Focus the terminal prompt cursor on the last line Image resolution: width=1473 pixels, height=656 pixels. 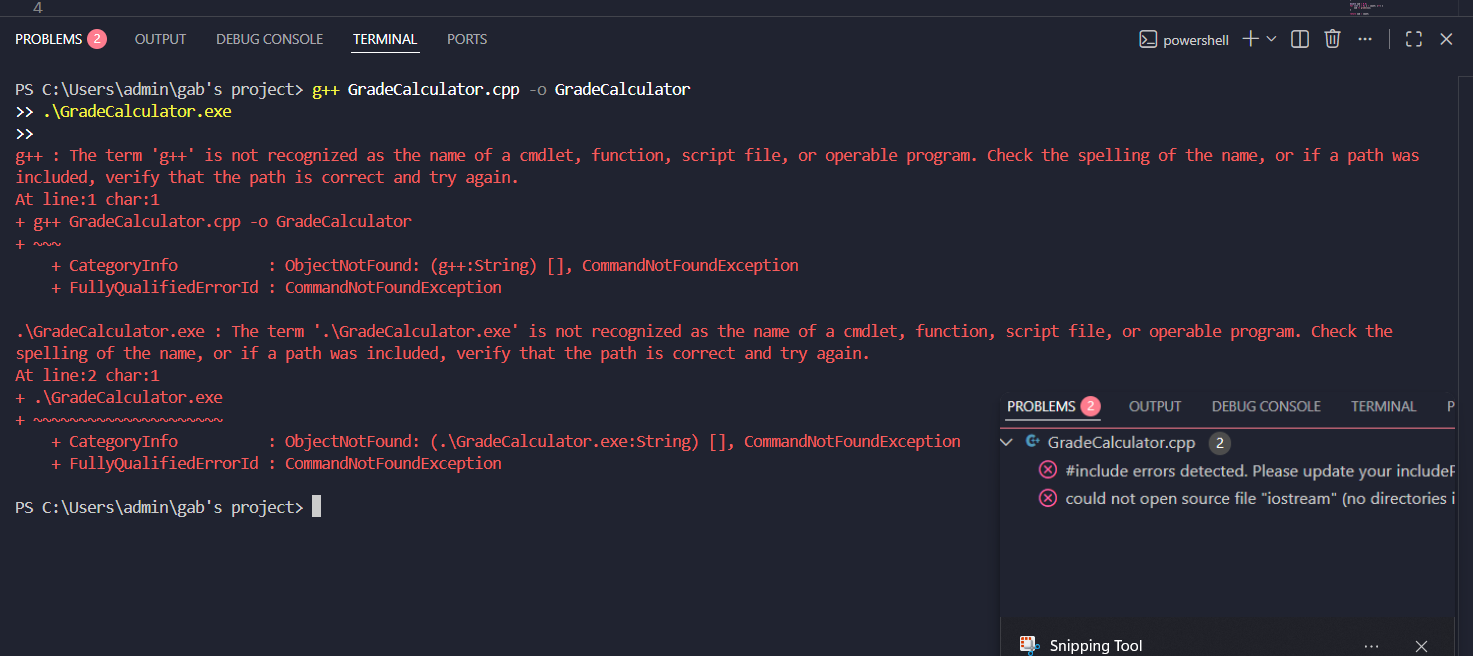[316, 507]
